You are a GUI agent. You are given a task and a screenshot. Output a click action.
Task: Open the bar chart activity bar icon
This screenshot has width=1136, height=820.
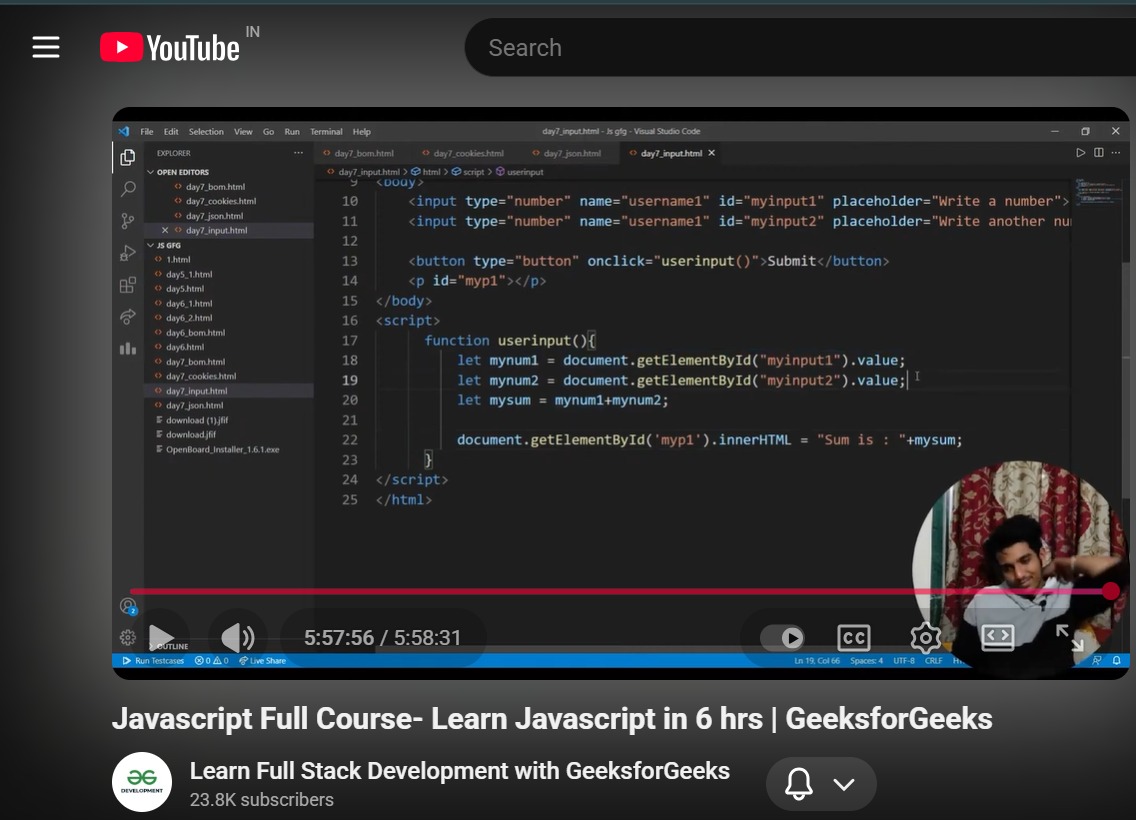[128, 348]
